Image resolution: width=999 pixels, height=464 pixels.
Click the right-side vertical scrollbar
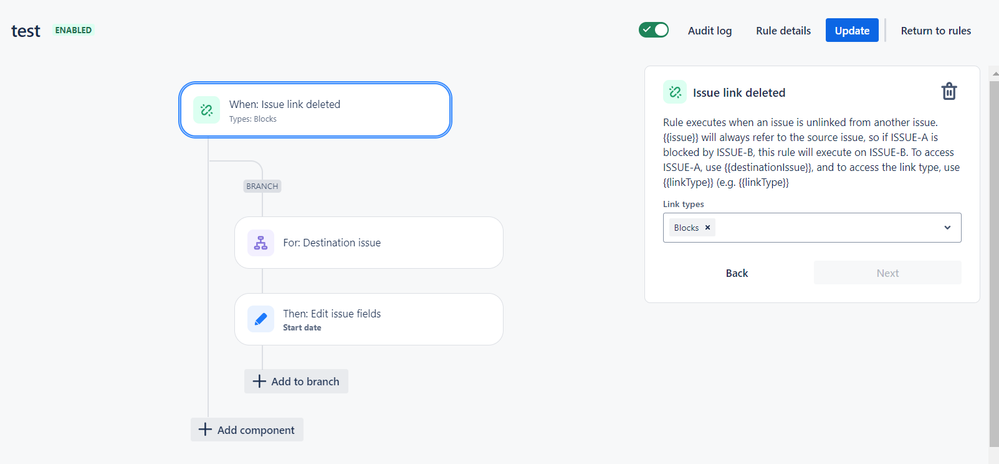(x=993, y=255)
